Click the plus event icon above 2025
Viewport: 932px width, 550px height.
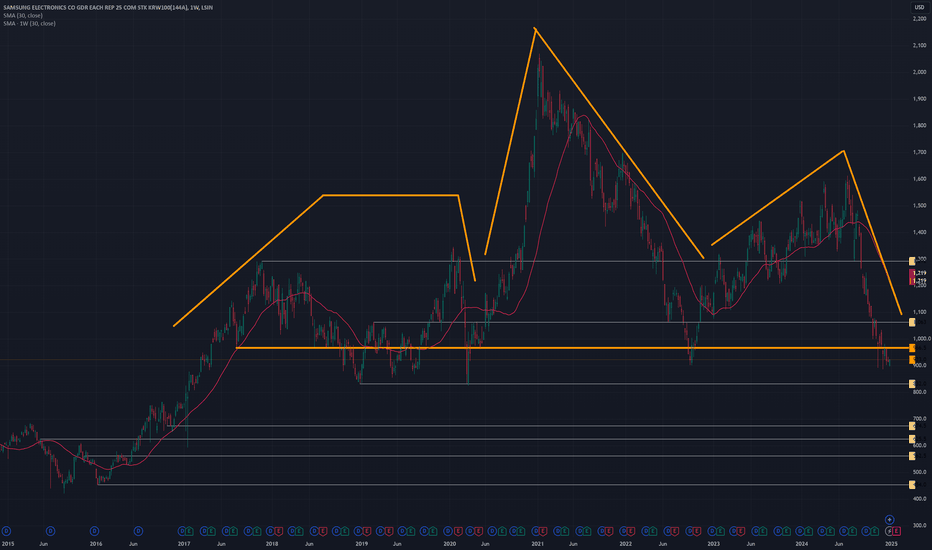(889, 520)
